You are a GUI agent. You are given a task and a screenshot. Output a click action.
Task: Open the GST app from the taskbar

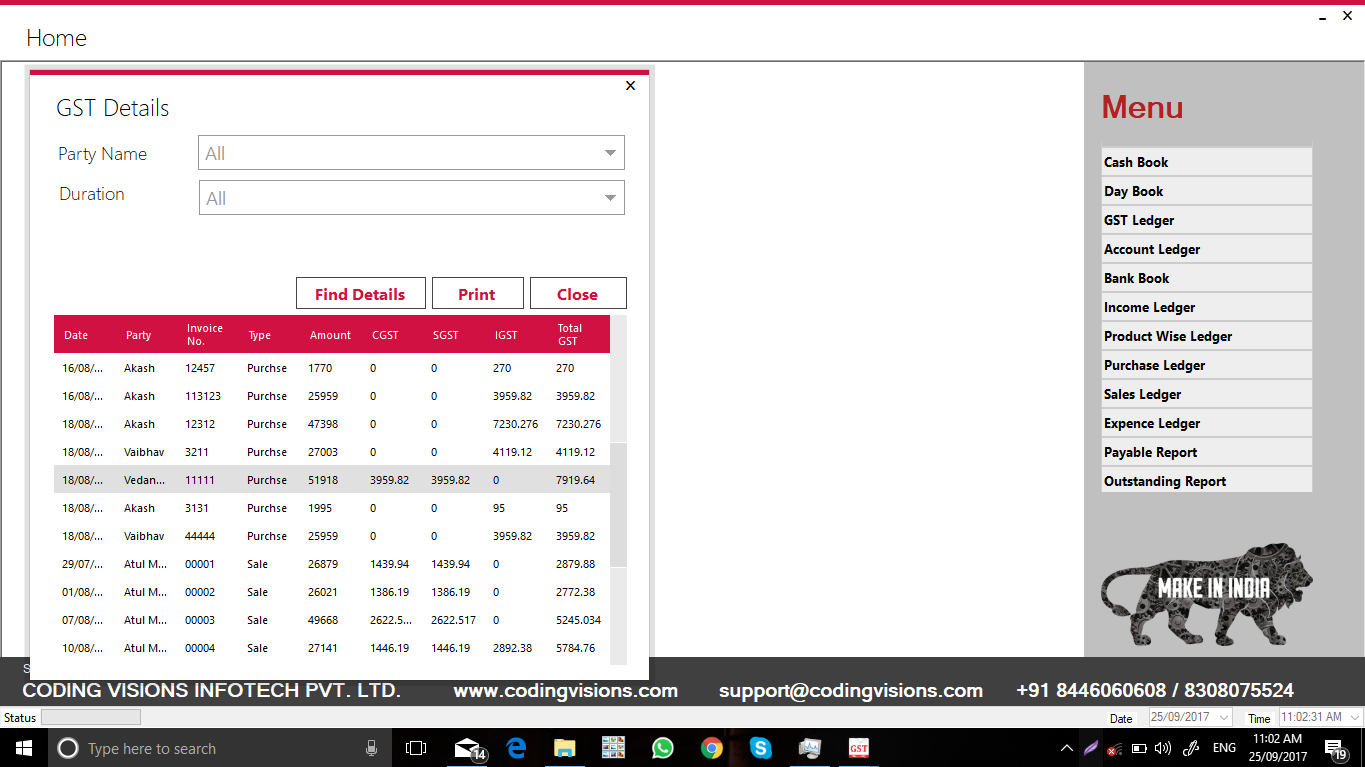point(858,748)
